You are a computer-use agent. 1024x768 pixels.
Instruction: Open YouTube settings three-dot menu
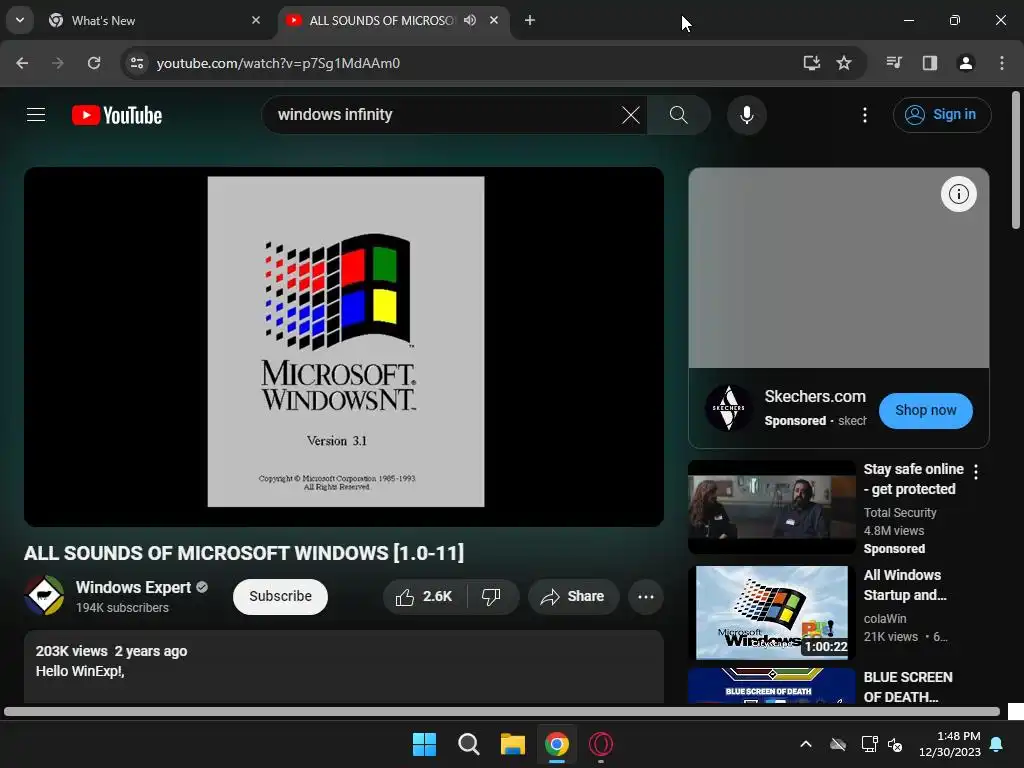[865, 115]
